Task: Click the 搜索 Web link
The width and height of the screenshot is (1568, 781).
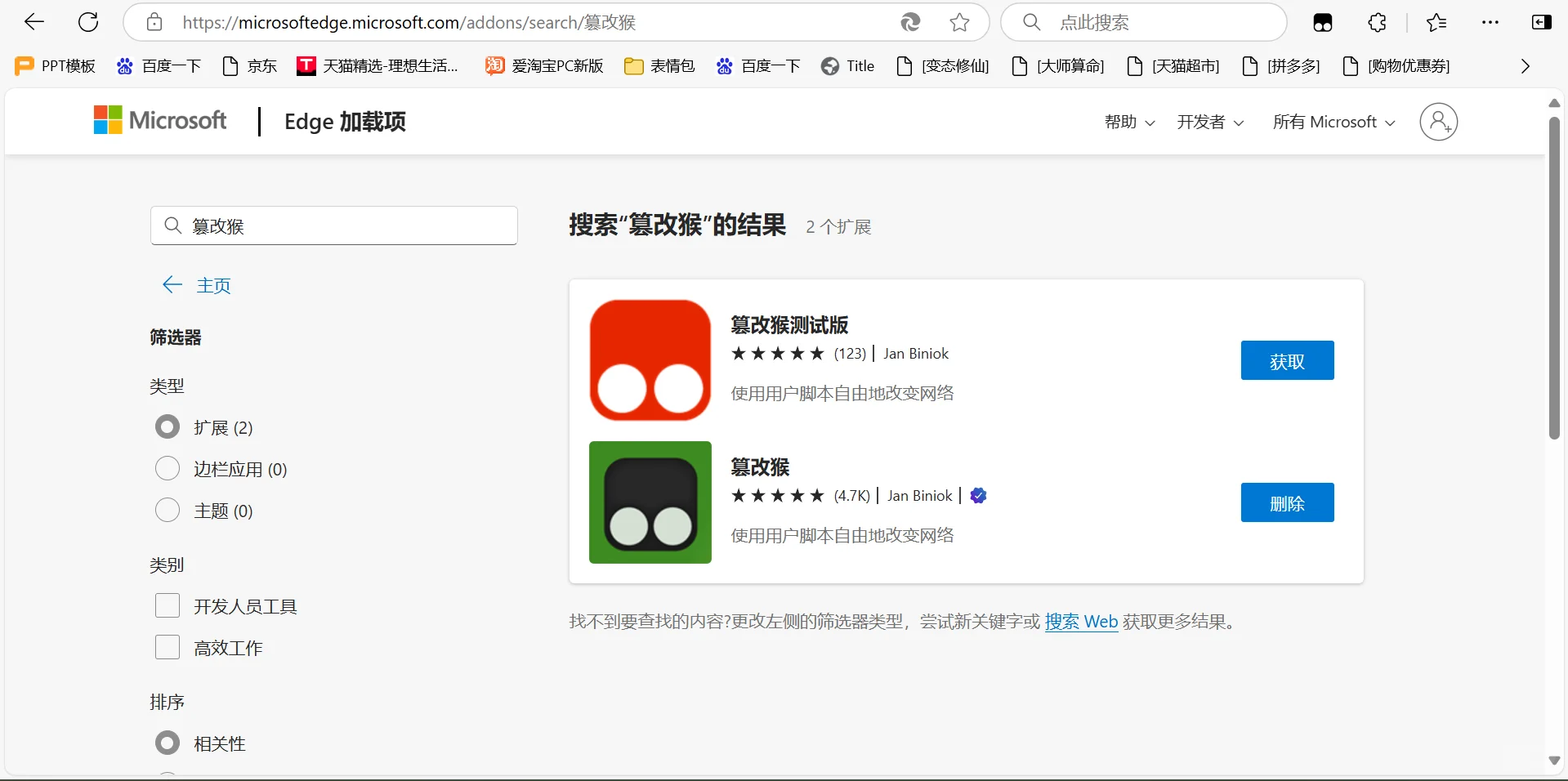Action: 1081,621
